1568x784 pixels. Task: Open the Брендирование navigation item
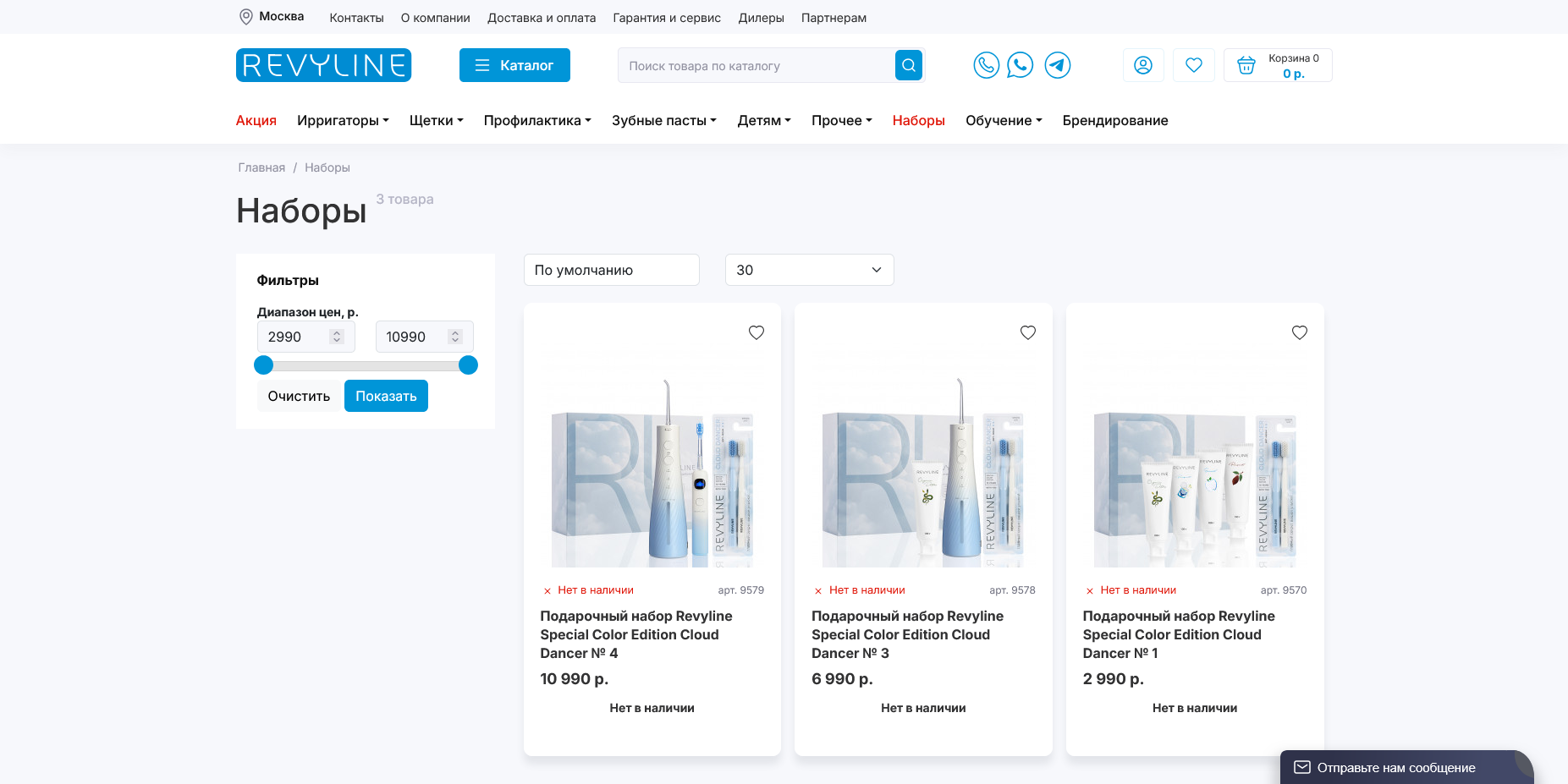[1115, 120]
